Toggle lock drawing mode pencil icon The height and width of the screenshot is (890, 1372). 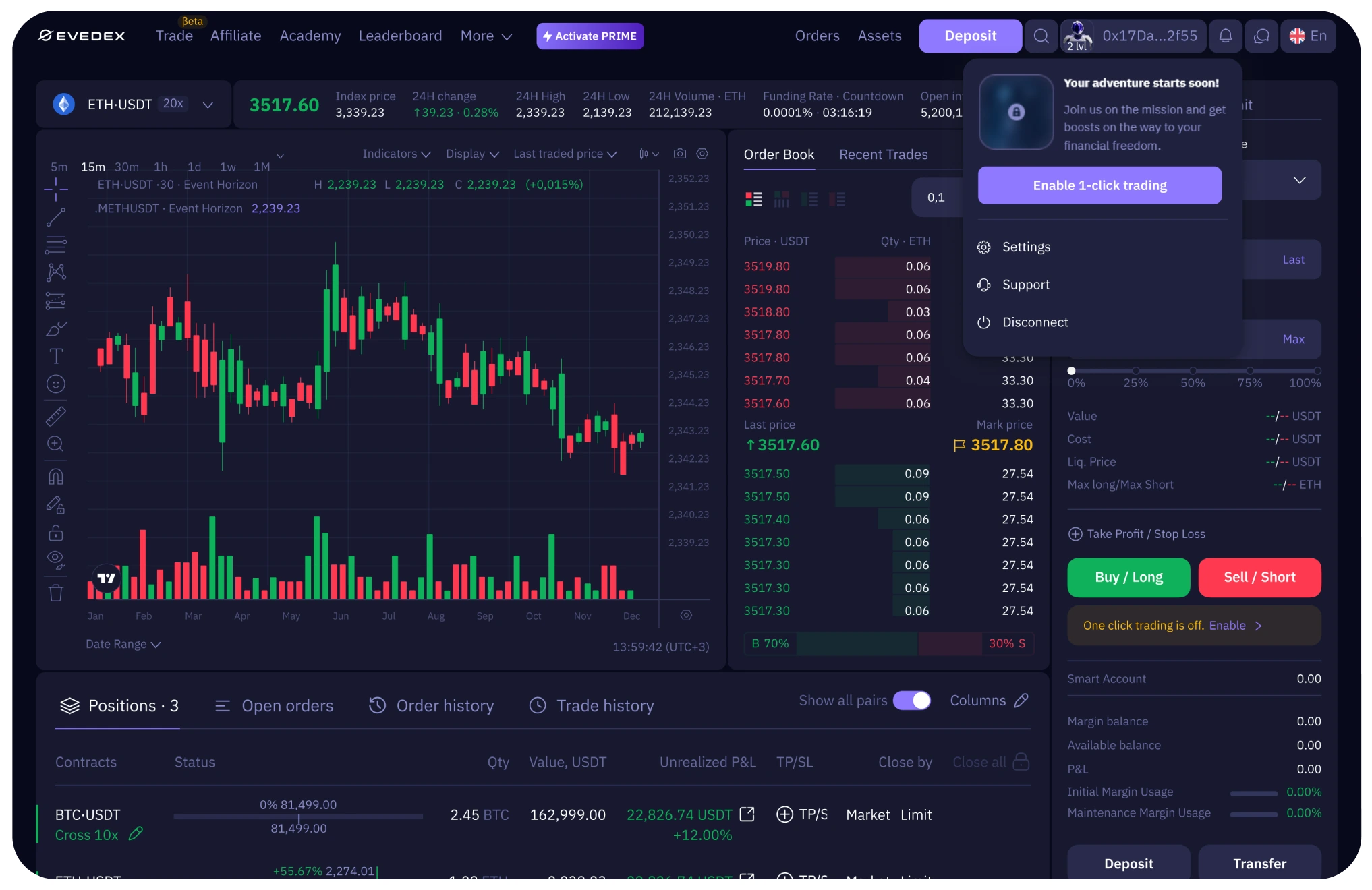click(56, 505)
